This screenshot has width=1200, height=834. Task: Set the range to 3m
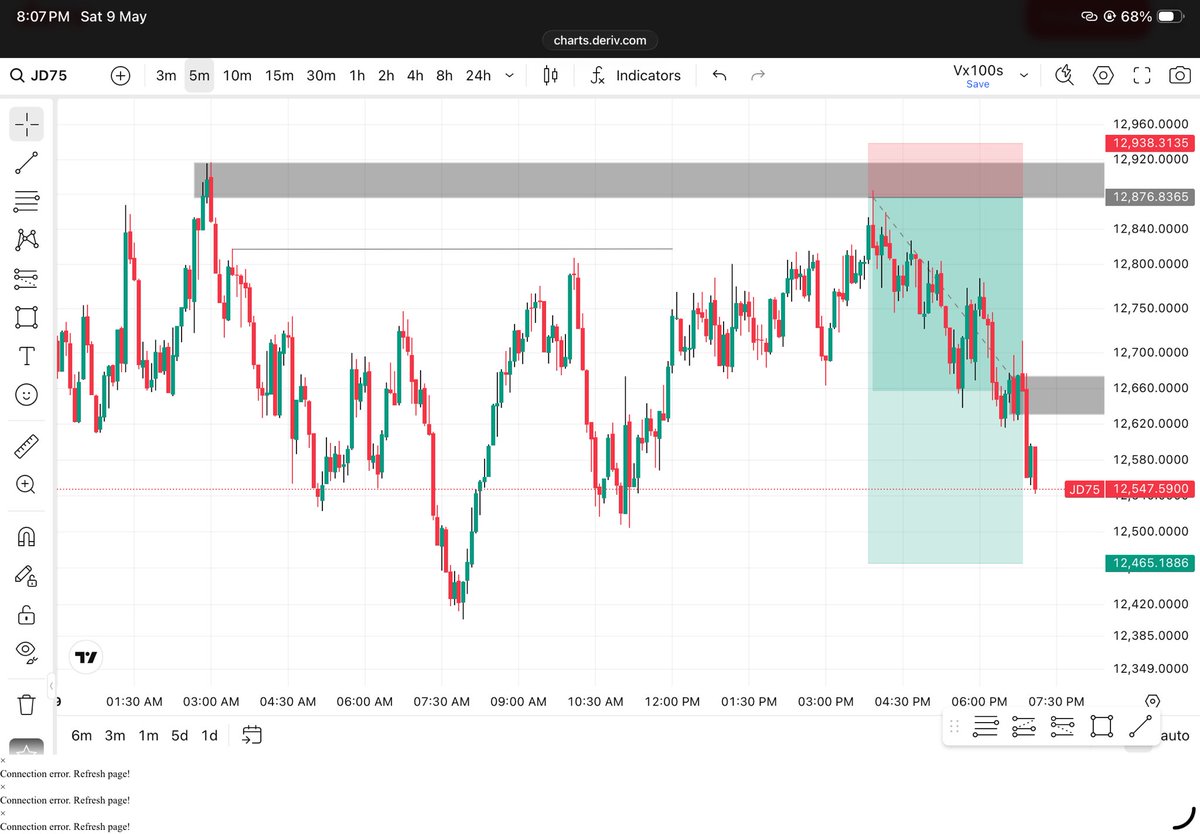point(115,735)
